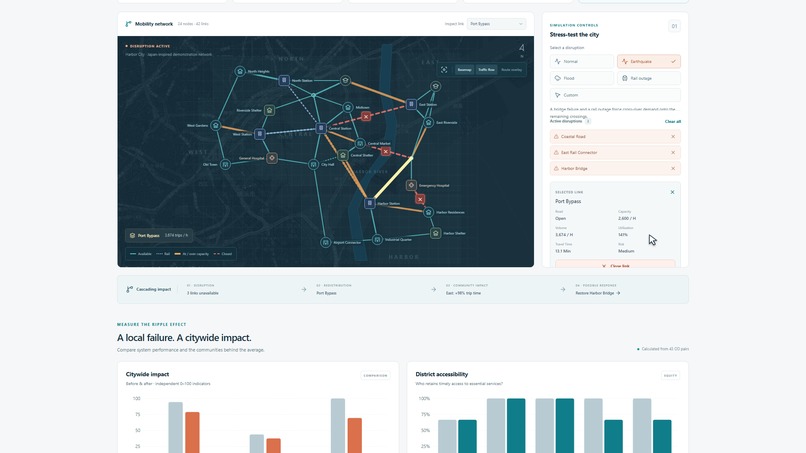806x453 pixels.
Task: Toggle the Traffic flow layer button
Action: [486, 69]
